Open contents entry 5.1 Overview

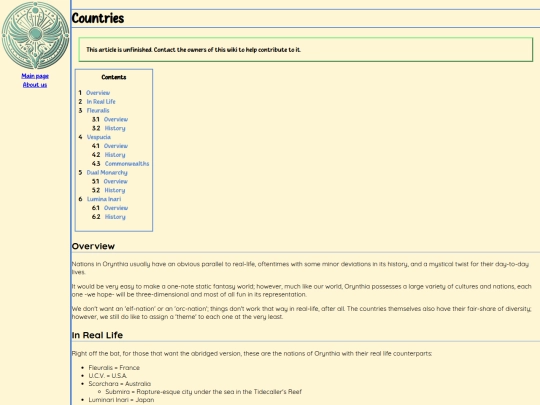pos(116,181)
